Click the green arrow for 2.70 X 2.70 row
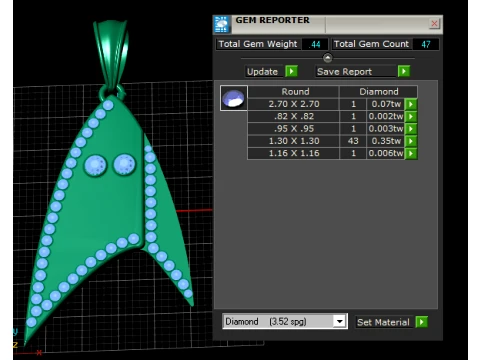The width and height of the screenshot is (480, 360). (411, 104)
